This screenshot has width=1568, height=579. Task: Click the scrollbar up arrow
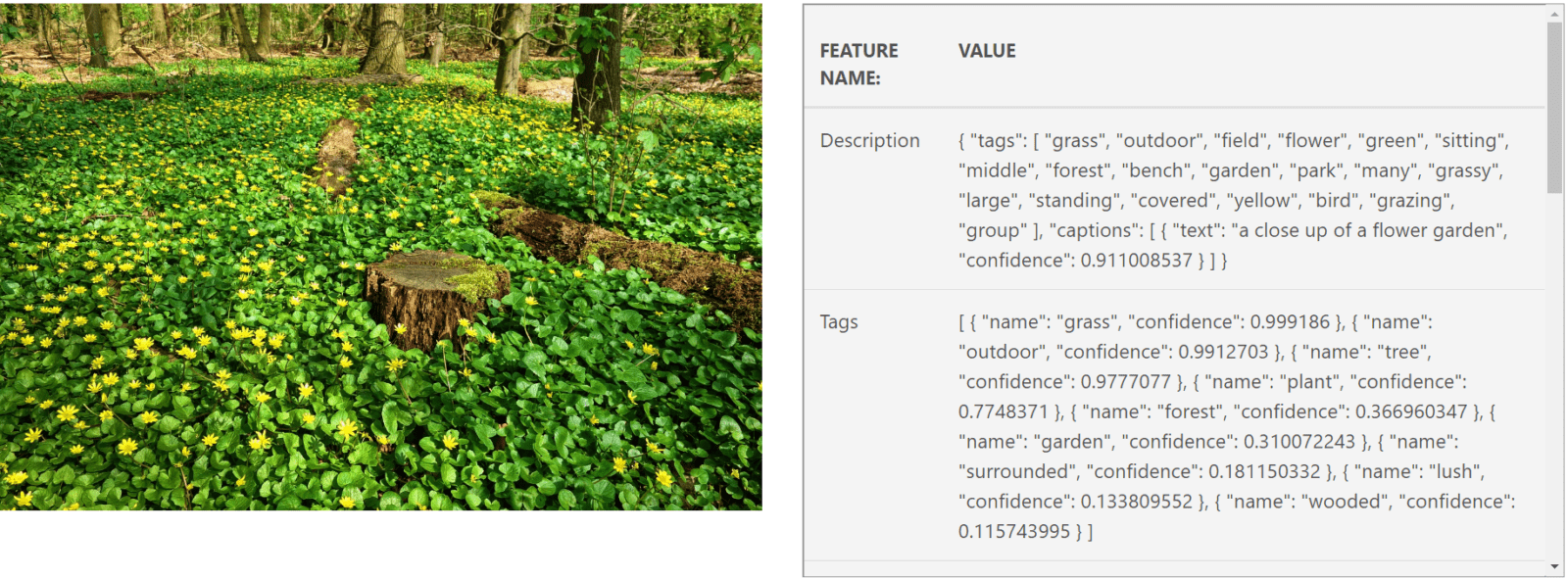(1554, 14)
